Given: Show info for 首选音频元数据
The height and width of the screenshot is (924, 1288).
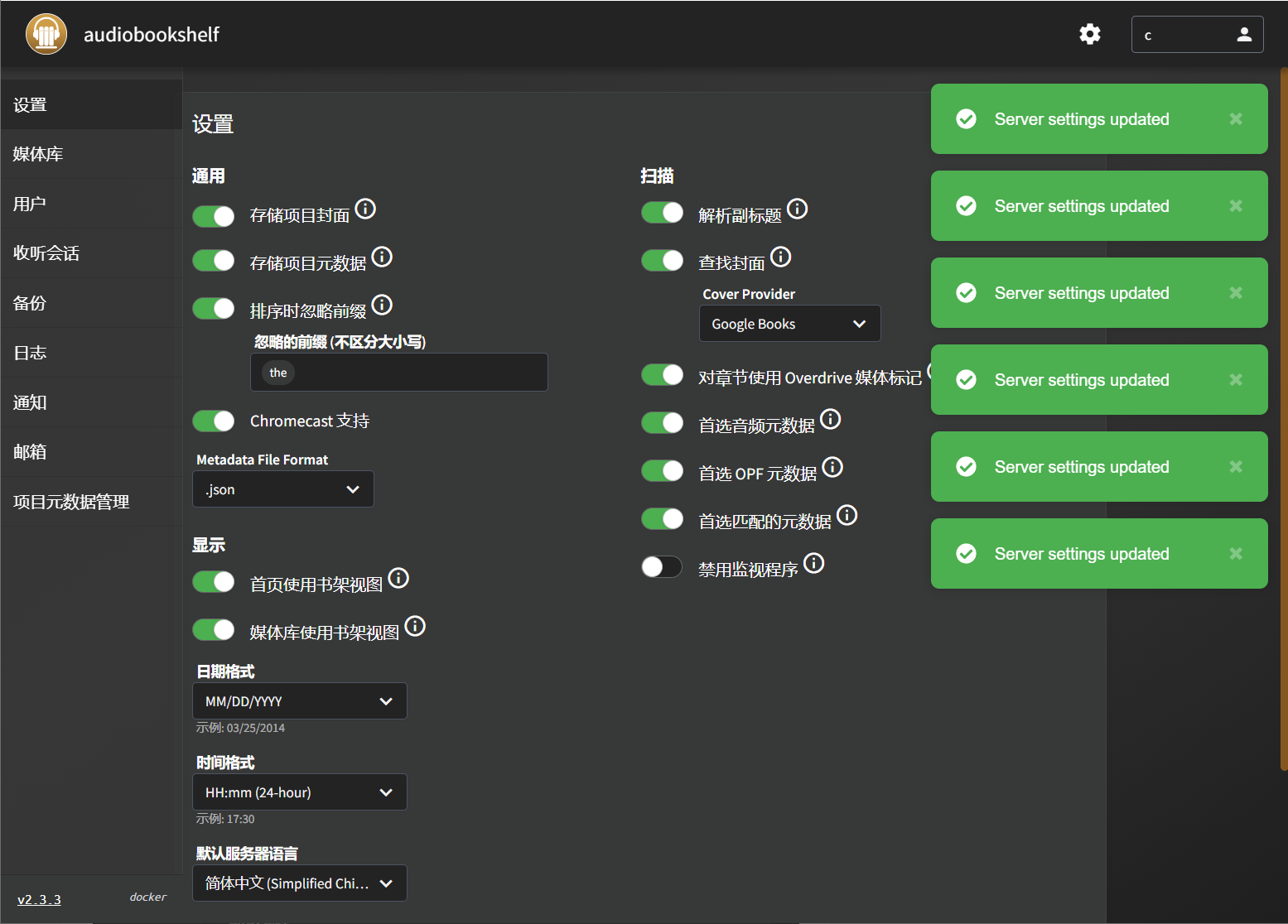Looking at the screenshot, I should pos(831,419).
